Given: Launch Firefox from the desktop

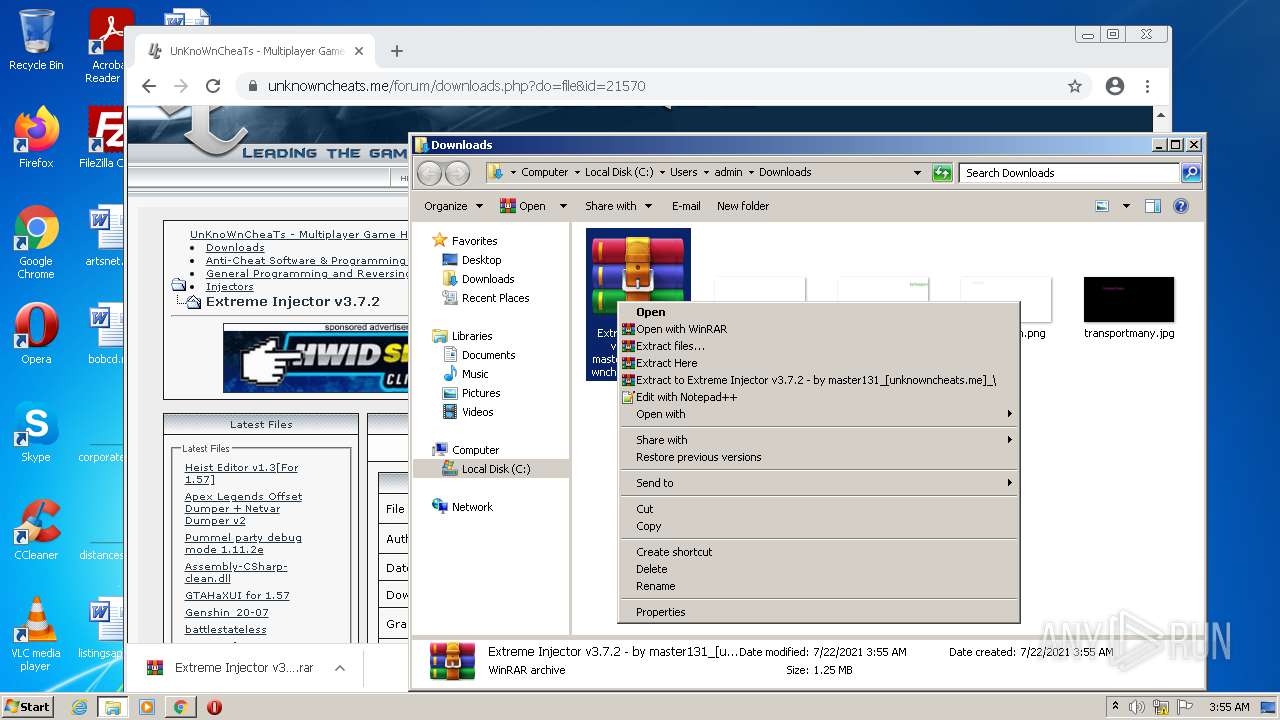Looking at the screenshot, I should click(36, 138).
